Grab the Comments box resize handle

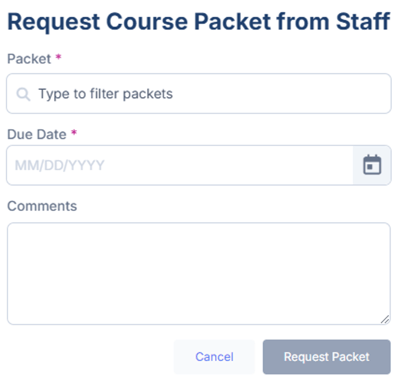coord(385,319)
